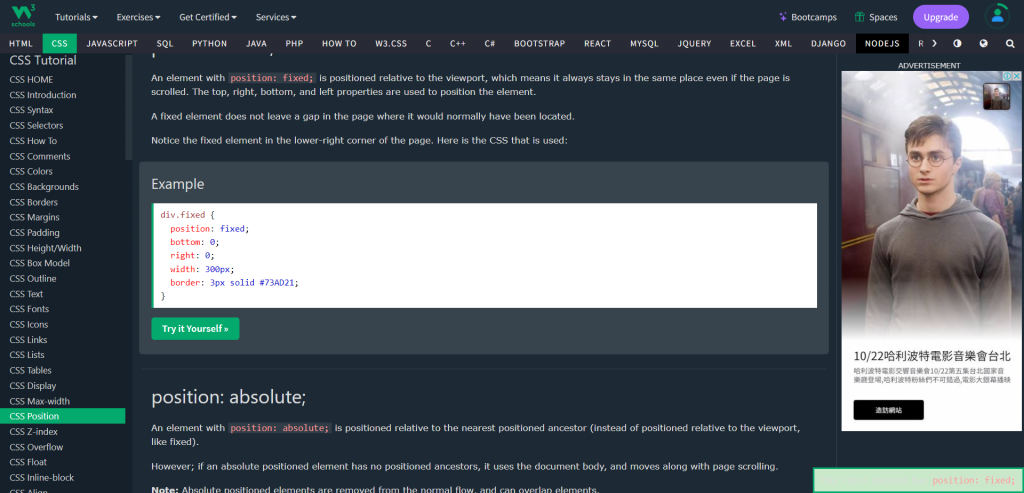Open the C++ tab
This screenshot has width=1024, height=493.
[458, 44]
